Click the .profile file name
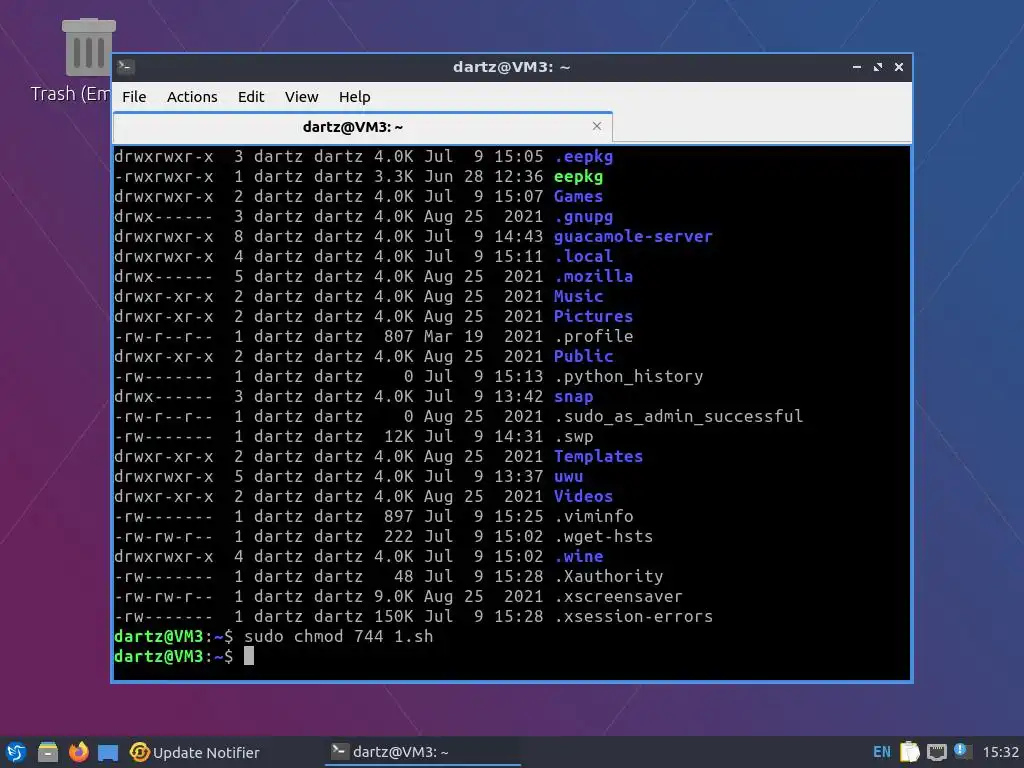The height and width of the screenshot is (768, 1024). coord(593,336)
